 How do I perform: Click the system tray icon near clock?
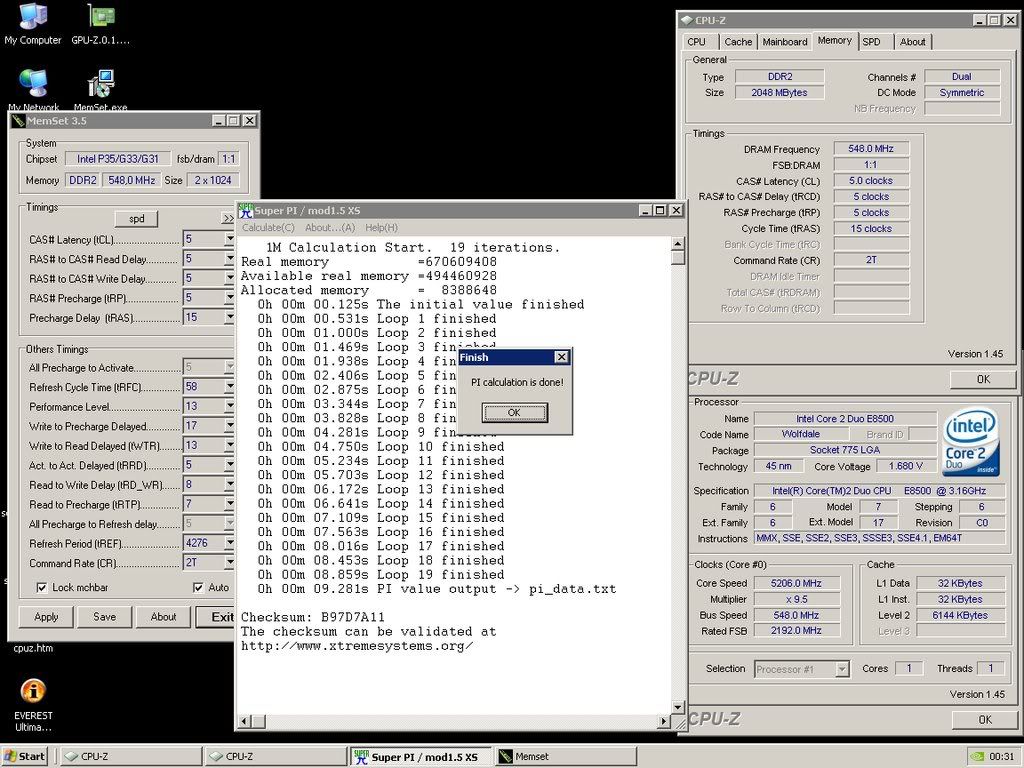click(976, 756)
